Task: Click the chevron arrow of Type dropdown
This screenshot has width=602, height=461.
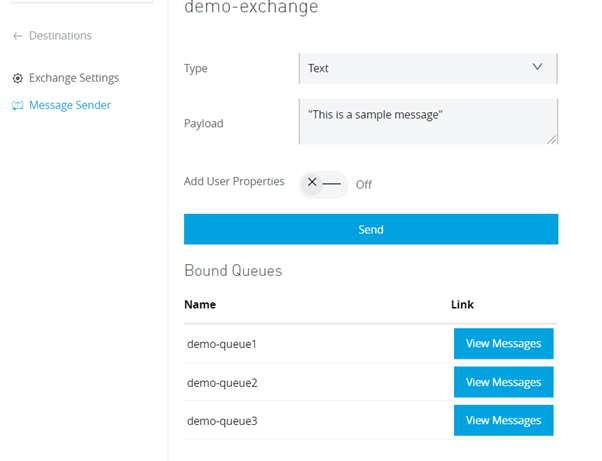Action: click(x=538, y=67)
